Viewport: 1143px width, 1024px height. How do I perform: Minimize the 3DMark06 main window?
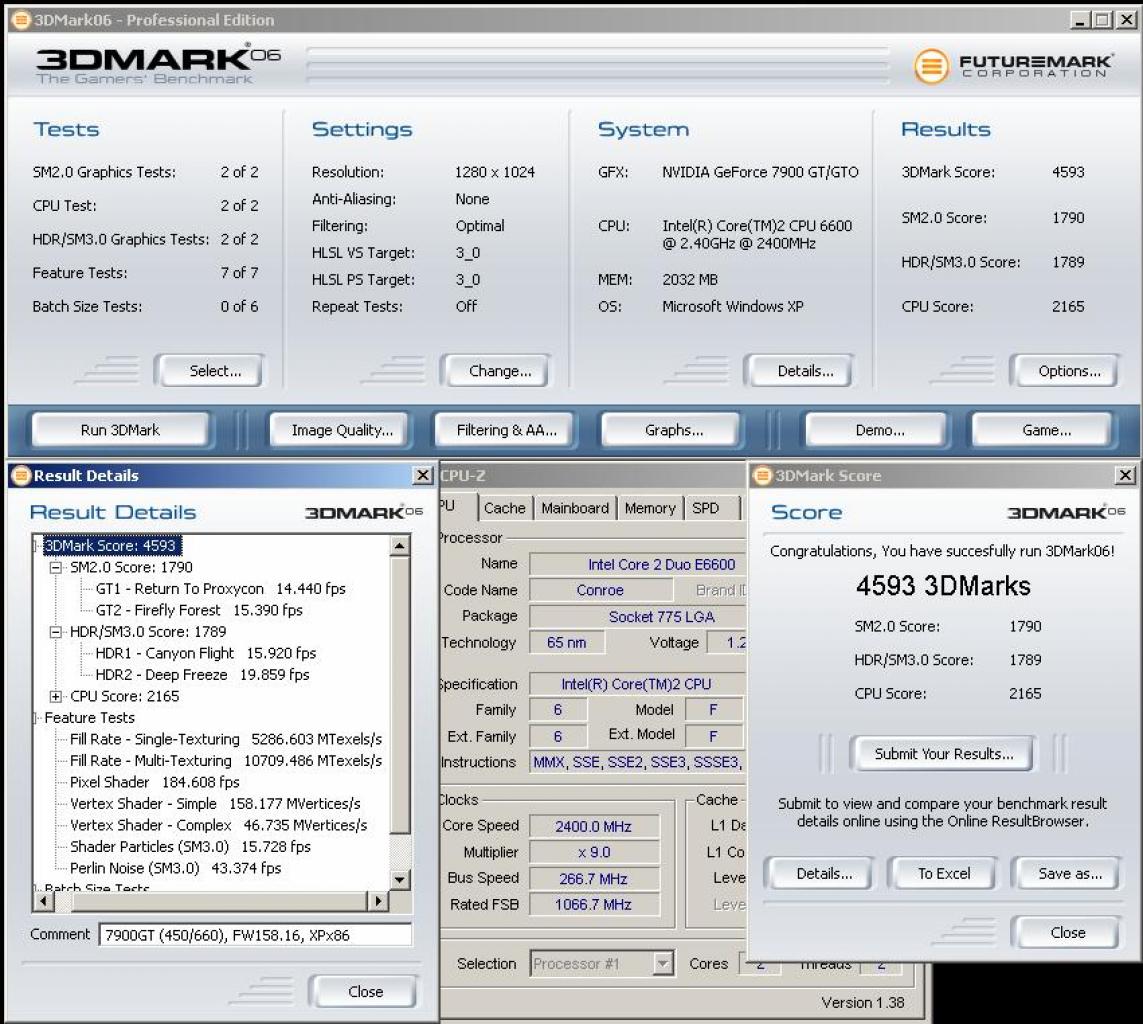(x=1080, y=20)
